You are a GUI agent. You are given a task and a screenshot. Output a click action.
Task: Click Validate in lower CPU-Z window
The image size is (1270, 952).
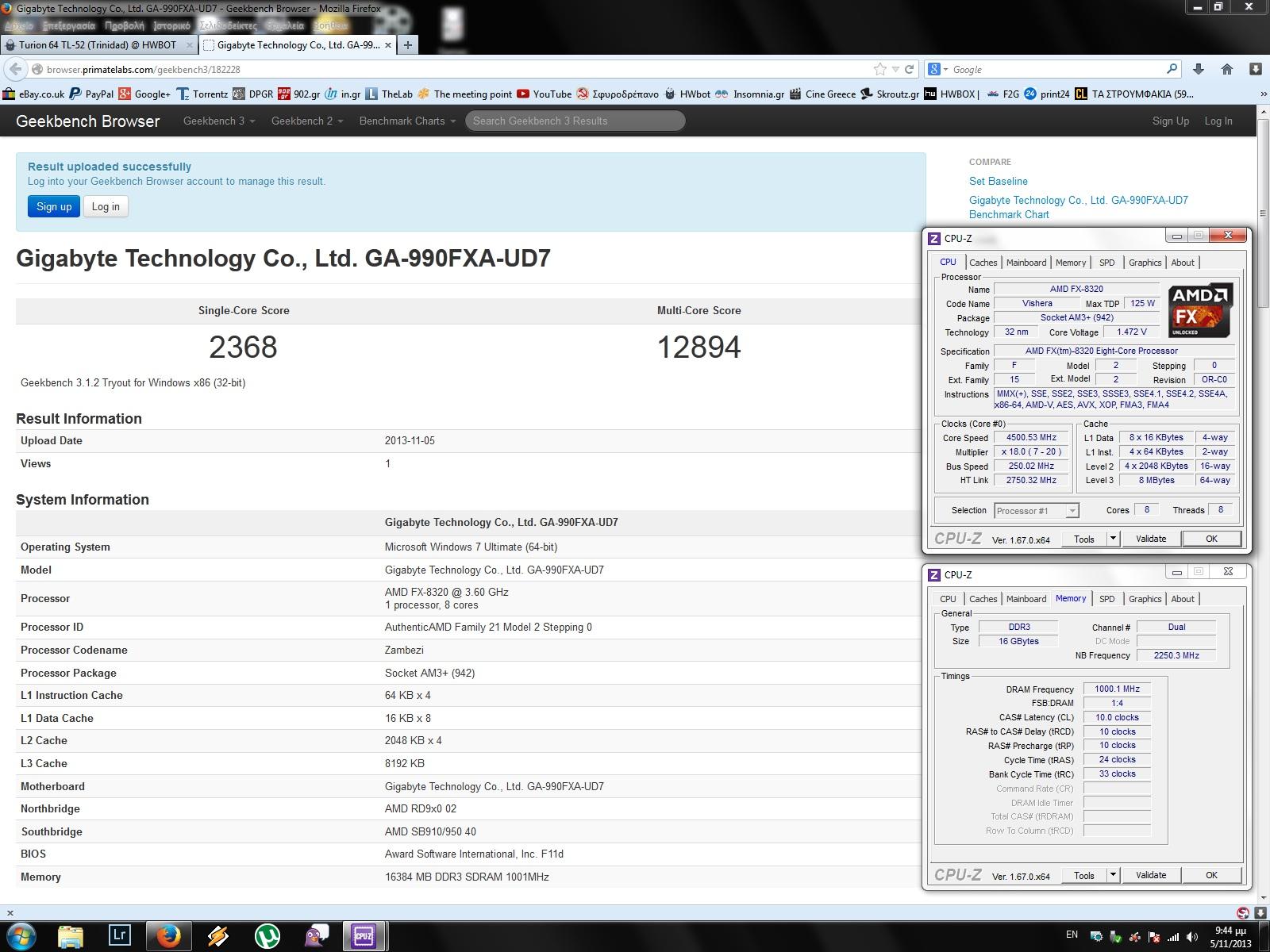[x=1150, y=875]
